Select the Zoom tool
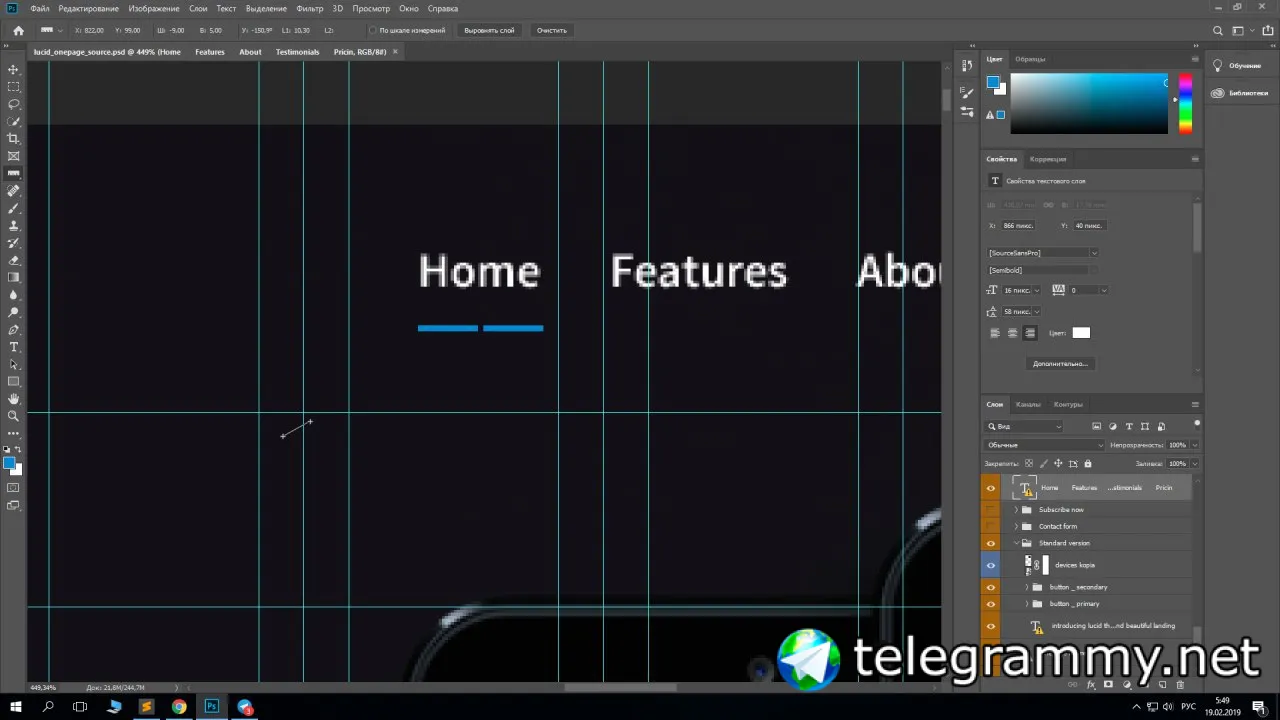 (14, 416)
